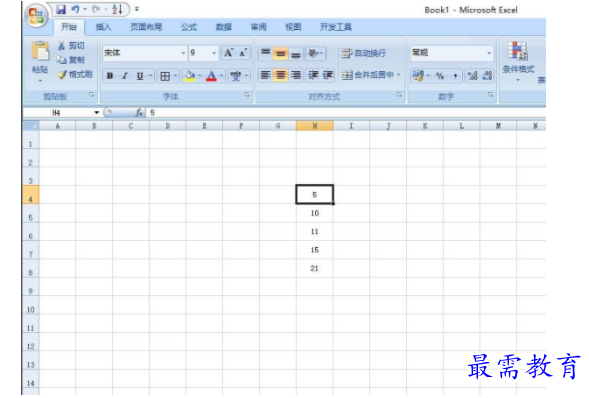Open the 剪贴板 group dialog launcher
The height and width of the screenshot is (398, 589).
[92, 95]
